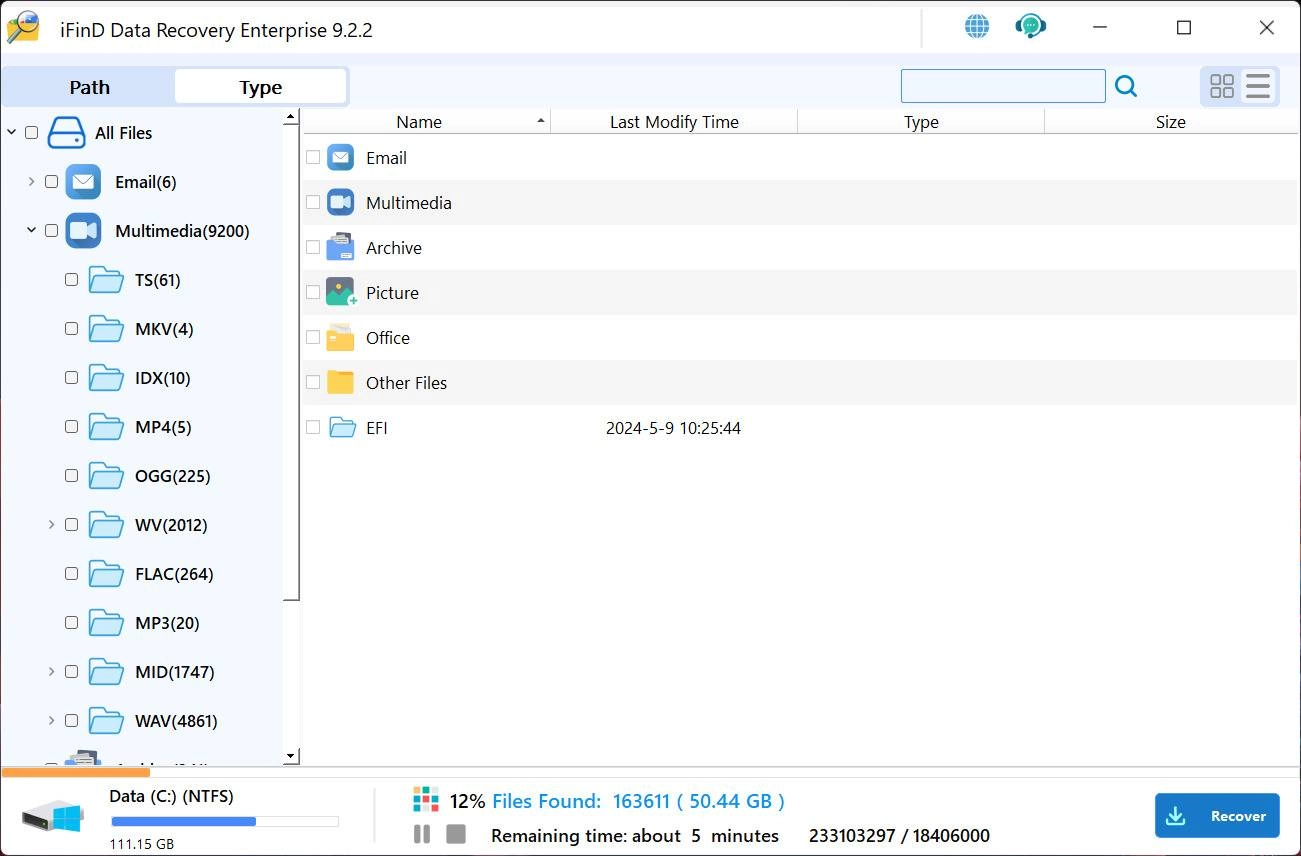Collapse the Multimedia(9200) node
The width and height of the screenshot is (1301, 856).
tap(31, 231)
